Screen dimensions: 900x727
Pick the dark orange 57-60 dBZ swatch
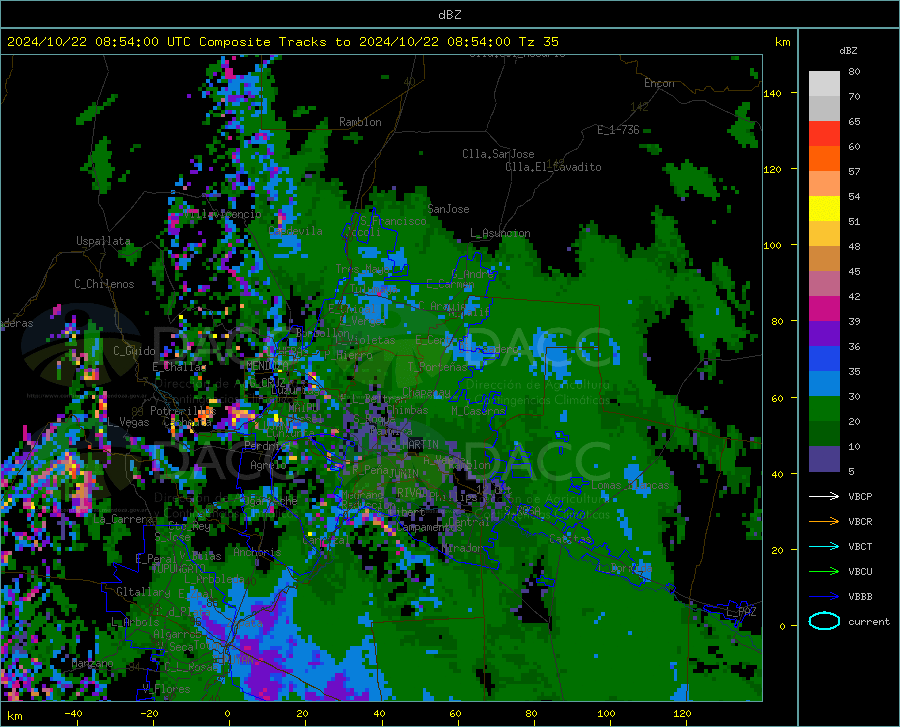coord(824,159)
